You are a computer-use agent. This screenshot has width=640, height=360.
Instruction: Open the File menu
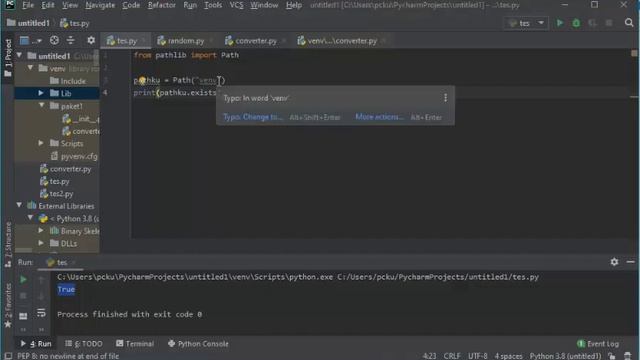[28, 5]
